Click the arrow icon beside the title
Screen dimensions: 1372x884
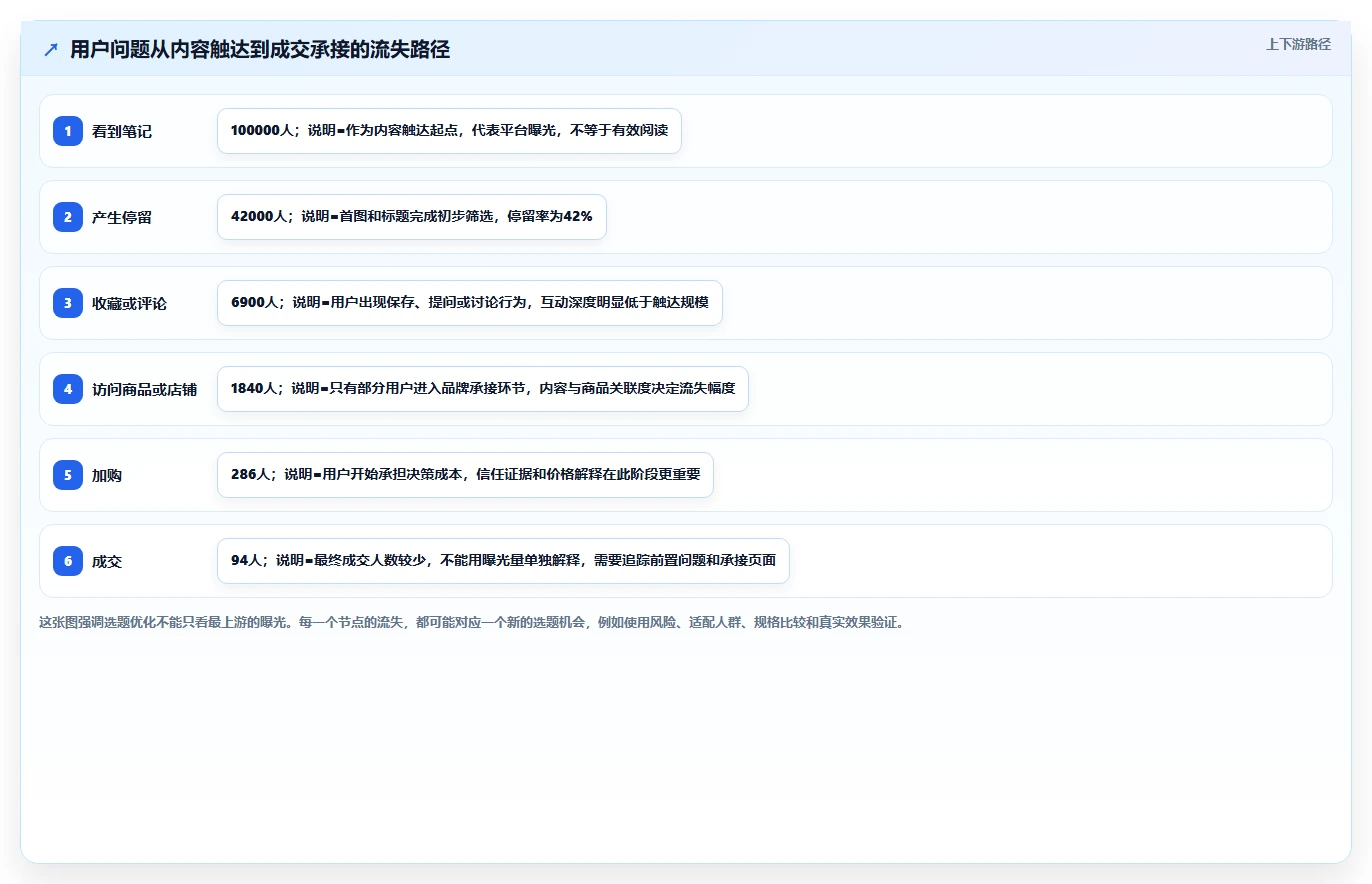[51, 50]
